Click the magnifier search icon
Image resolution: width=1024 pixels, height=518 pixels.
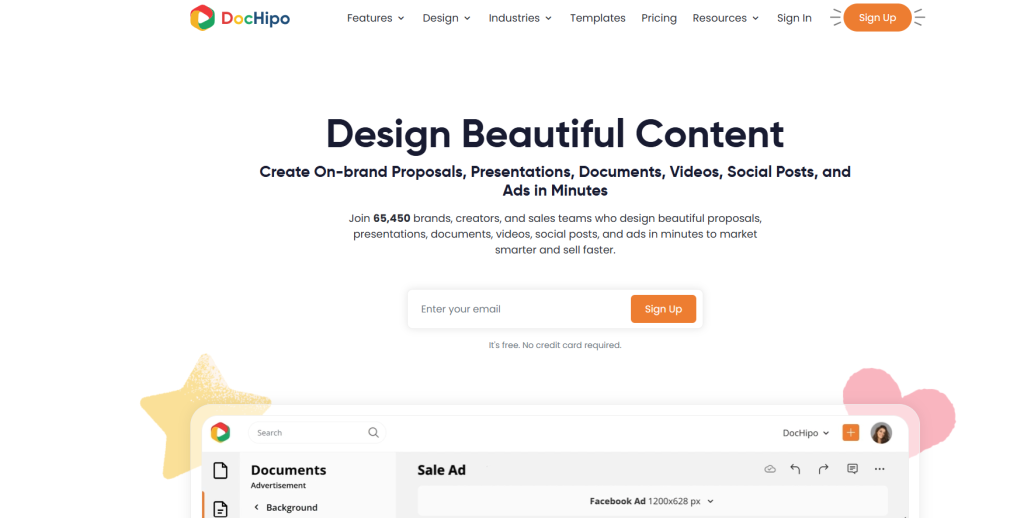374,432
